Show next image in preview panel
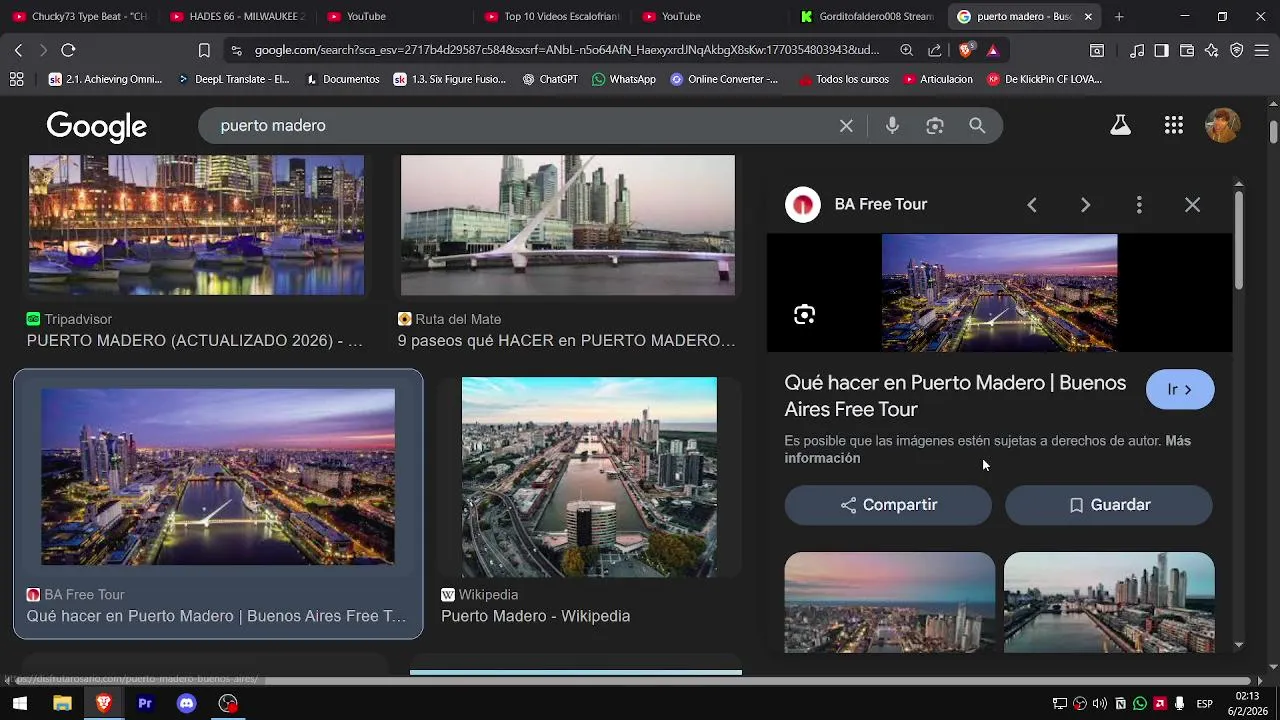The width and height of the screenshot is (1280, 720). coord(1085,204)
